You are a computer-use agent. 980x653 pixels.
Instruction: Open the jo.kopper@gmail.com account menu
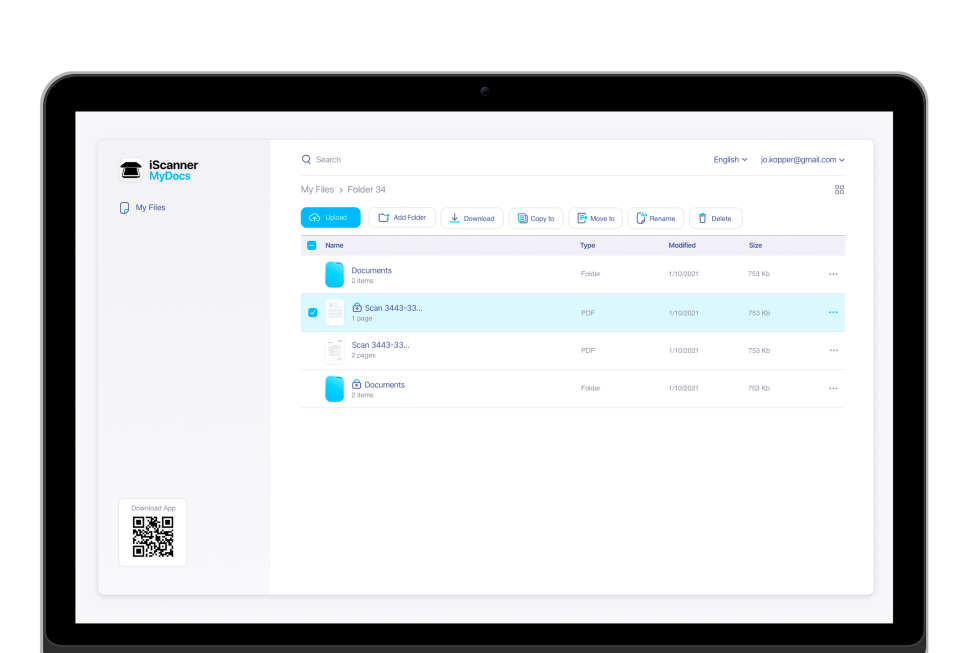click(x=802, y=160)
